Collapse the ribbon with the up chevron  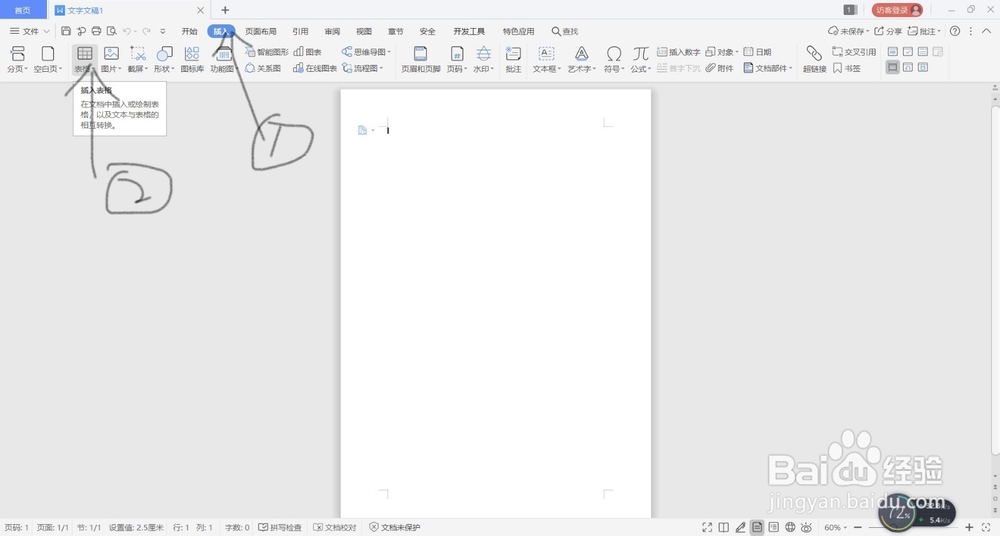(987, 31)
